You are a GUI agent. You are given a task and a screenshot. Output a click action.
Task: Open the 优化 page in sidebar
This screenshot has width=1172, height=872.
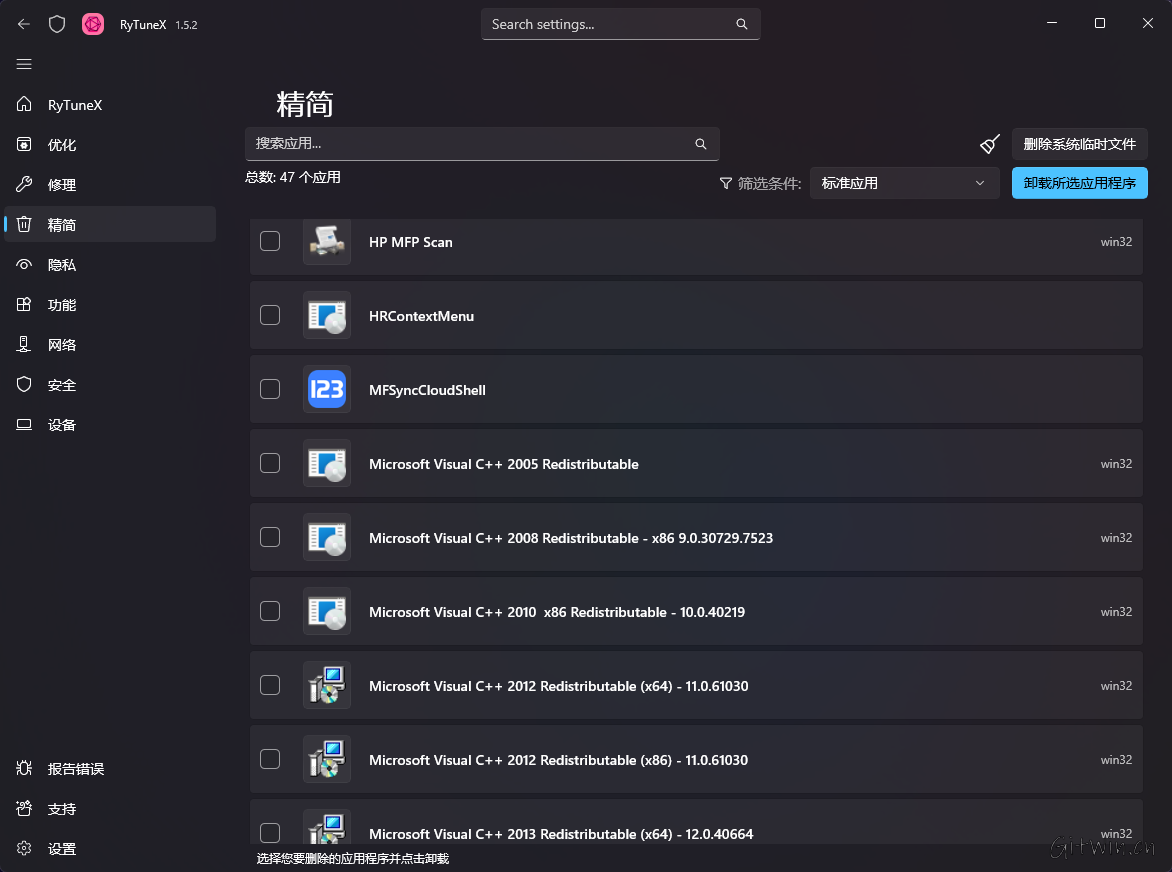tap(62, 145)
